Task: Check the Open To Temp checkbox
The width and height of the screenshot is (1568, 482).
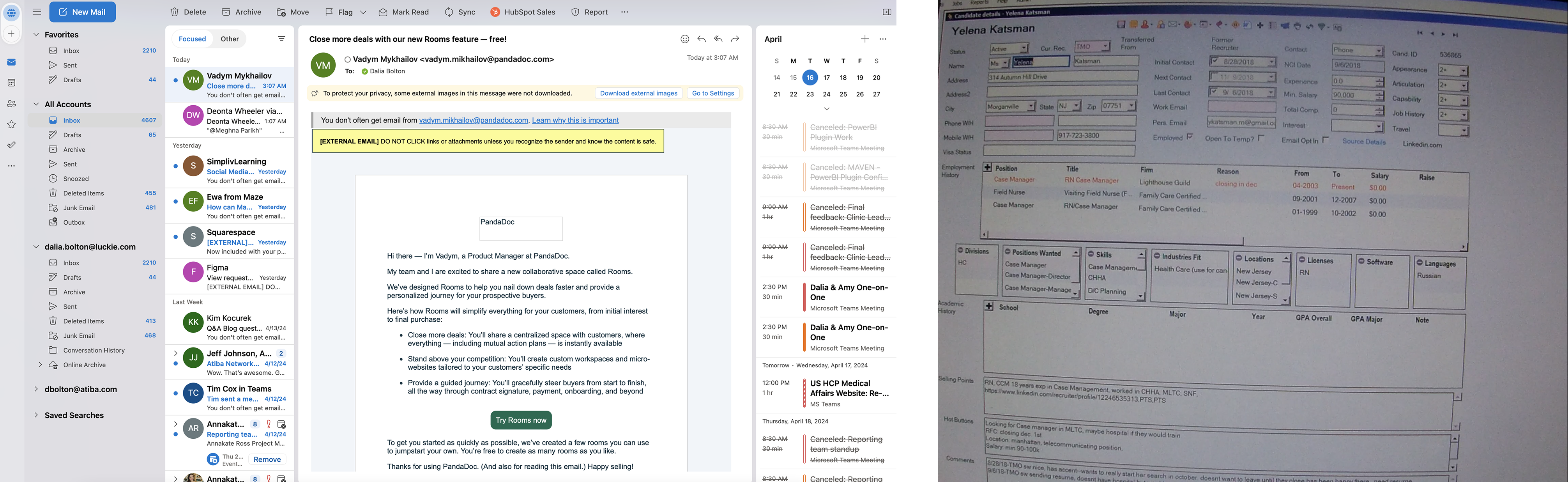Action: click(x=1260, y=138)
